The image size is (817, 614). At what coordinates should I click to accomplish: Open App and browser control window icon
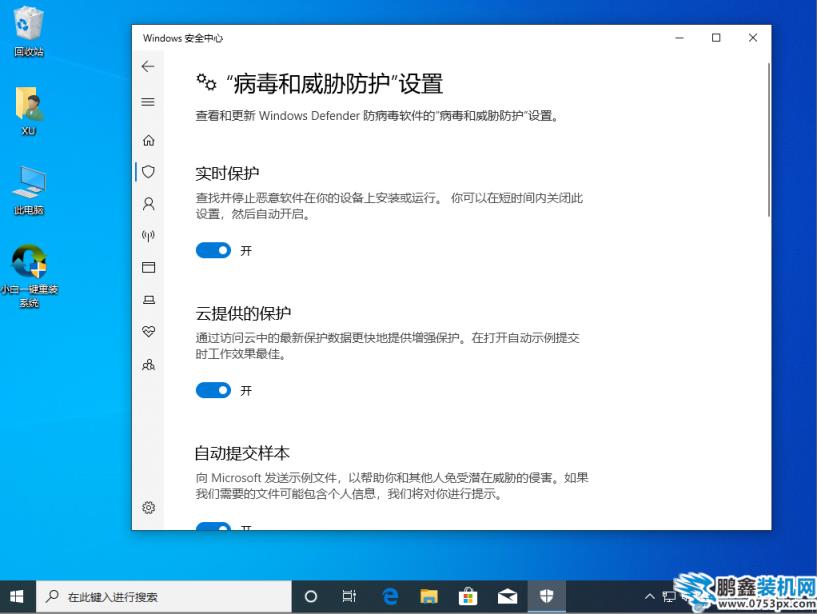click(x=148, y=267)
